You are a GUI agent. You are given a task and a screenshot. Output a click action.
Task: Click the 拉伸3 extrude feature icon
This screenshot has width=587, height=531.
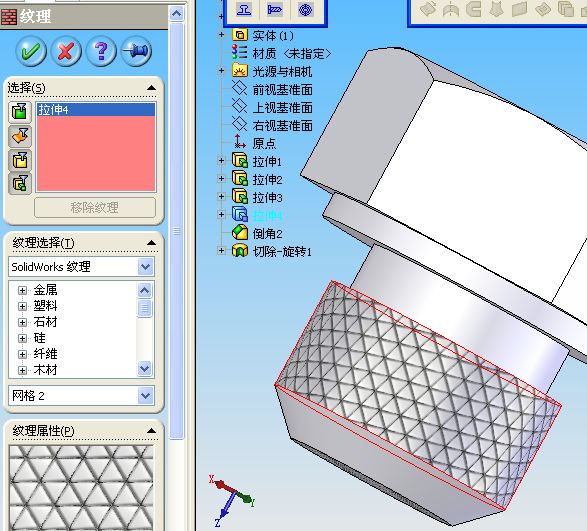pyautogui.click(x=240, y=197)
